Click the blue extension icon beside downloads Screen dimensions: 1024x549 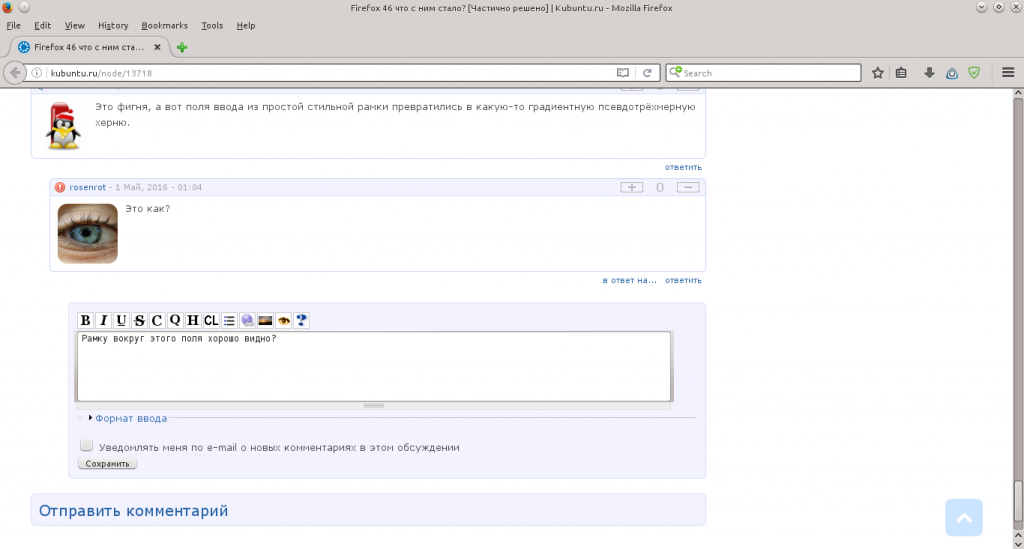pos(952,73)
